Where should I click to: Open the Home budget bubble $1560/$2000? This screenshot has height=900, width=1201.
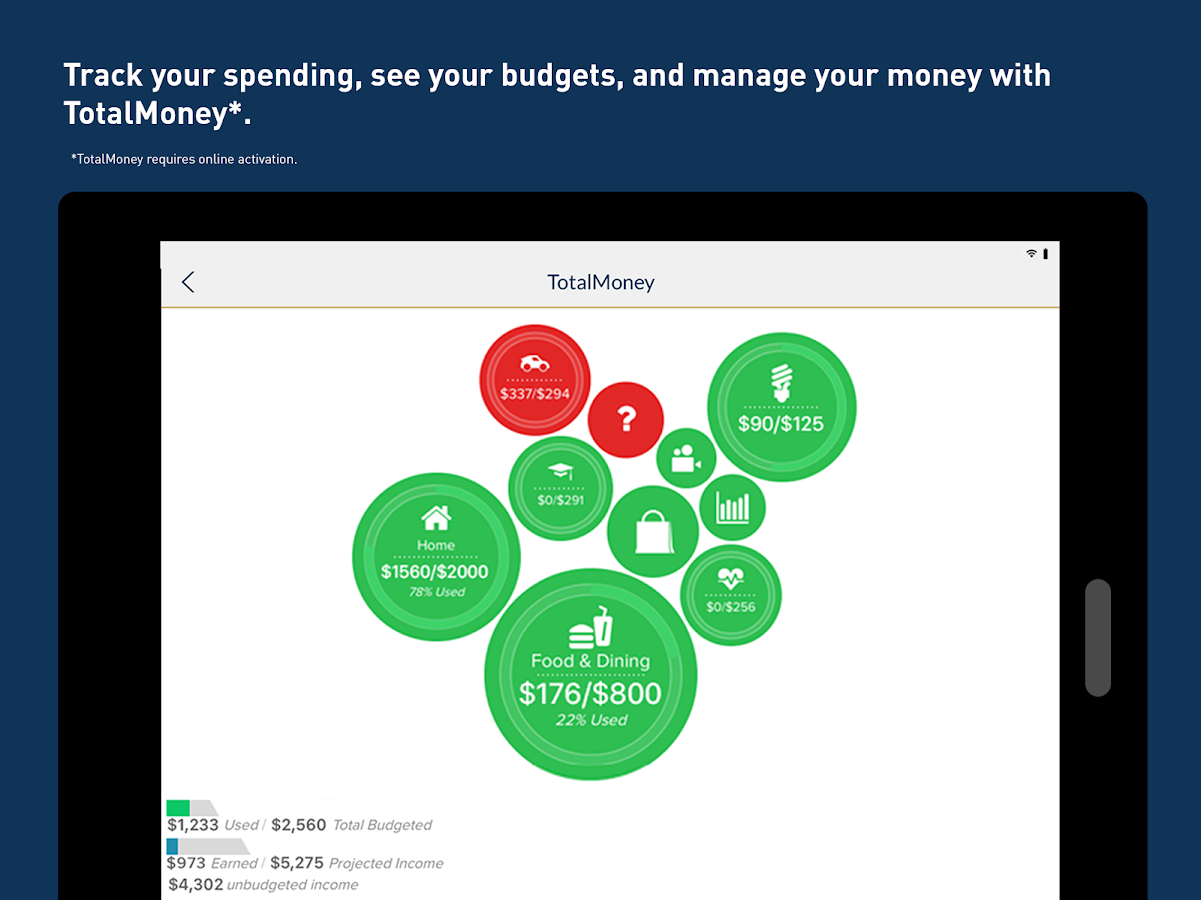click(436, 557)
